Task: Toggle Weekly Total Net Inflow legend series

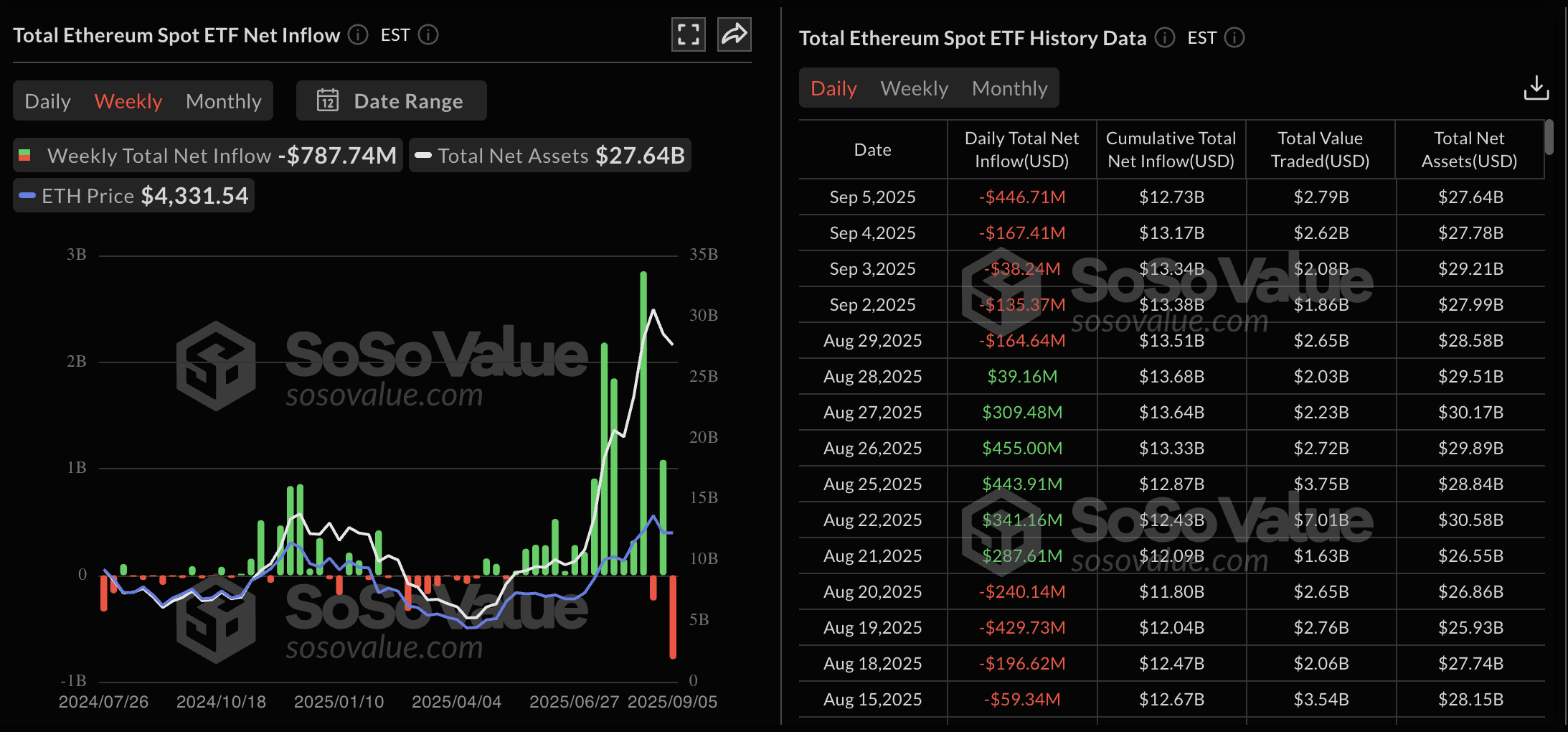Action: click(208, 155)
